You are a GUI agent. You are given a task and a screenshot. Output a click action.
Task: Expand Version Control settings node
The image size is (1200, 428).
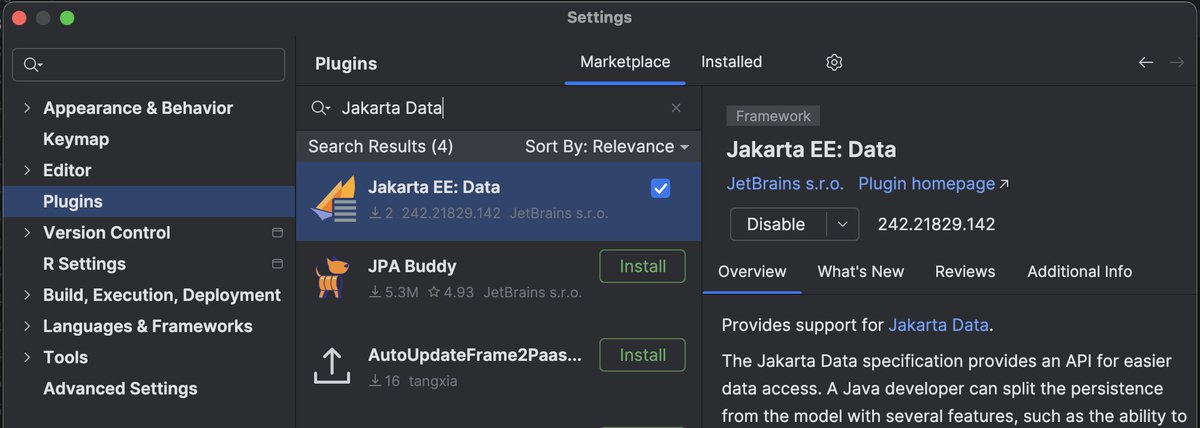26,232
